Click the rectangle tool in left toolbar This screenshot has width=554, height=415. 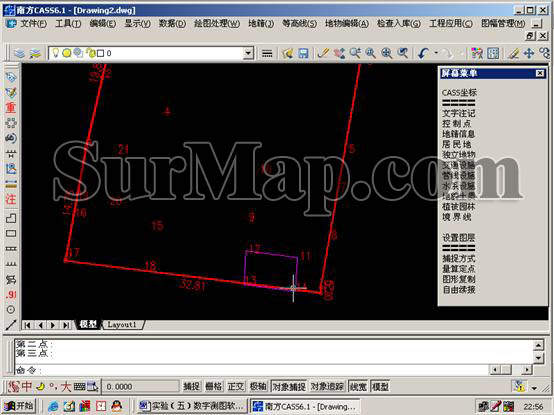[x=11, y=233]
